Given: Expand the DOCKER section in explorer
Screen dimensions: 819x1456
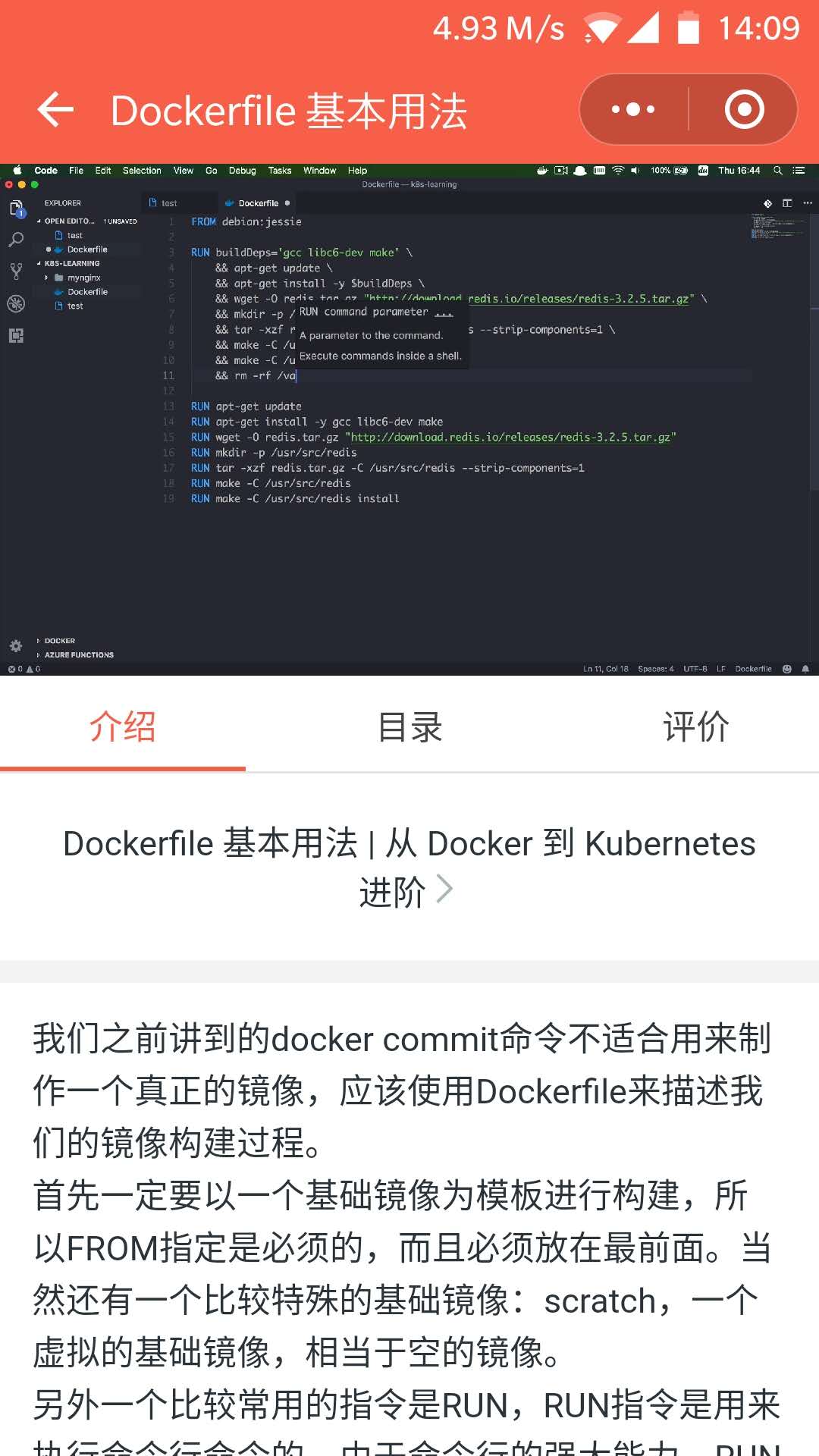Looking at the screenshot, I should (x=59, y=641).
